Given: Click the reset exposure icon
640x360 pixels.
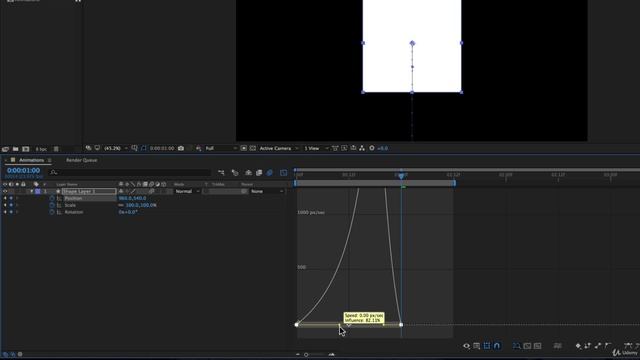Looking at the screenshot, I should (372, 148).
